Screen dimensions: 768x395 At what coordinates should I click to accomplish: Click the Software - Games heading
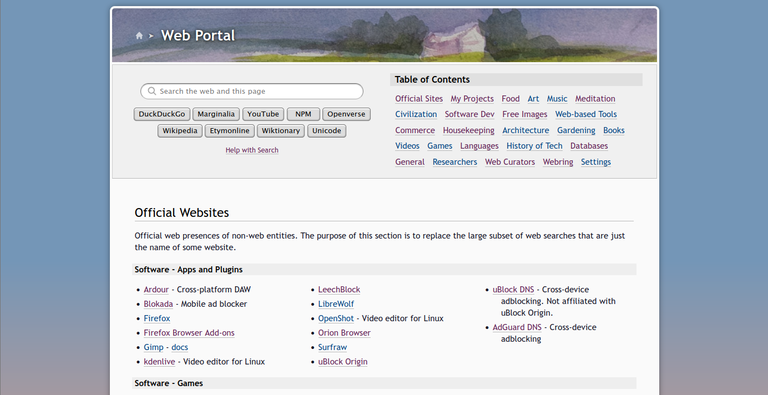click(168, 383)
